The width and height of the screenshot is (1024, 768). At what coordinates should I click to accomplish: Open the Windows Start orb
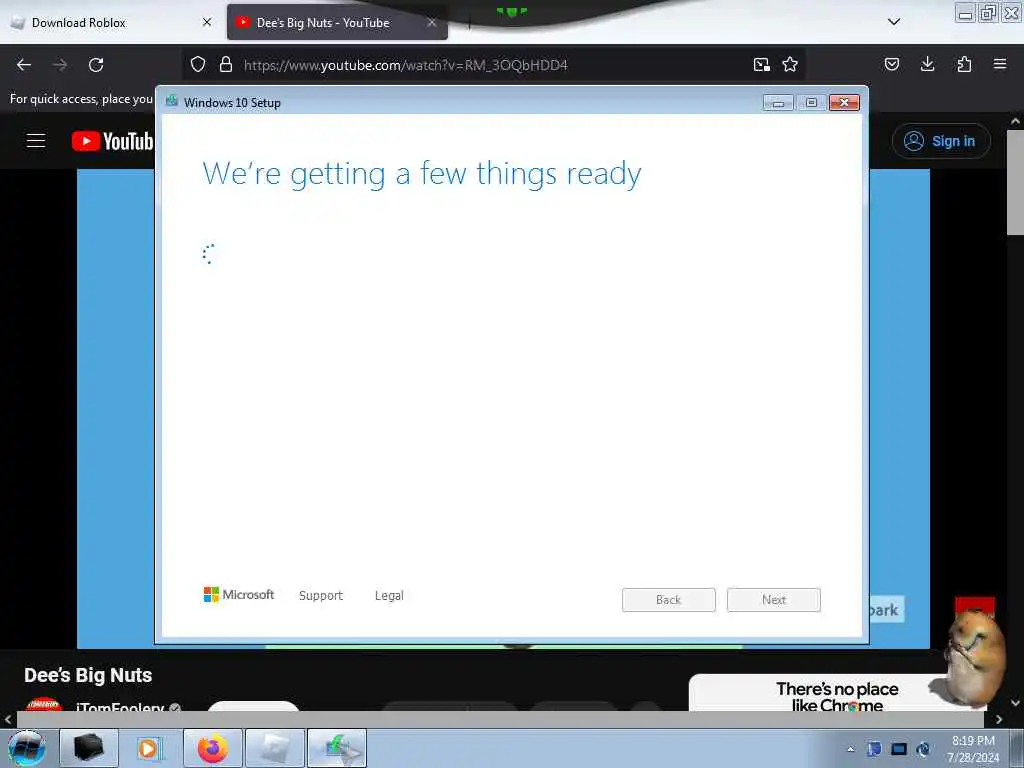pos(27,748)
